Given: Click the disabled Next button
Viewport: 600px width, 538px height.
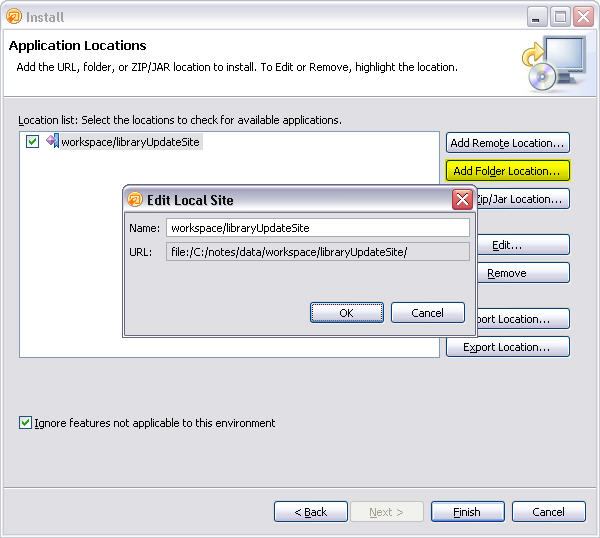Looking at the screenshot, I should point(387,512).
